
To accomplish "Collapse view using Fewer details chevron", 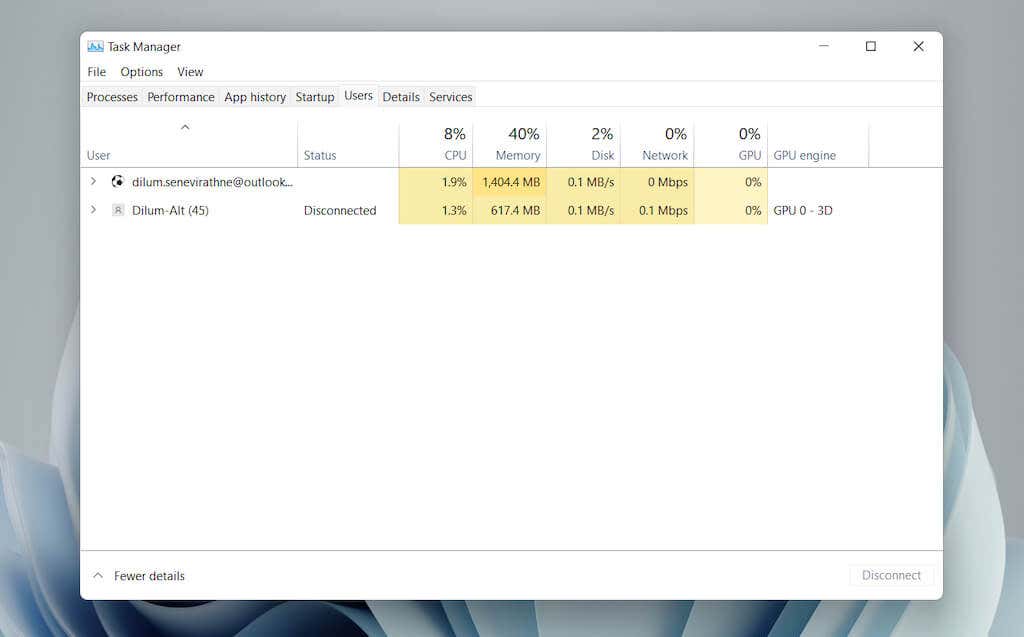I will point(98,576).
